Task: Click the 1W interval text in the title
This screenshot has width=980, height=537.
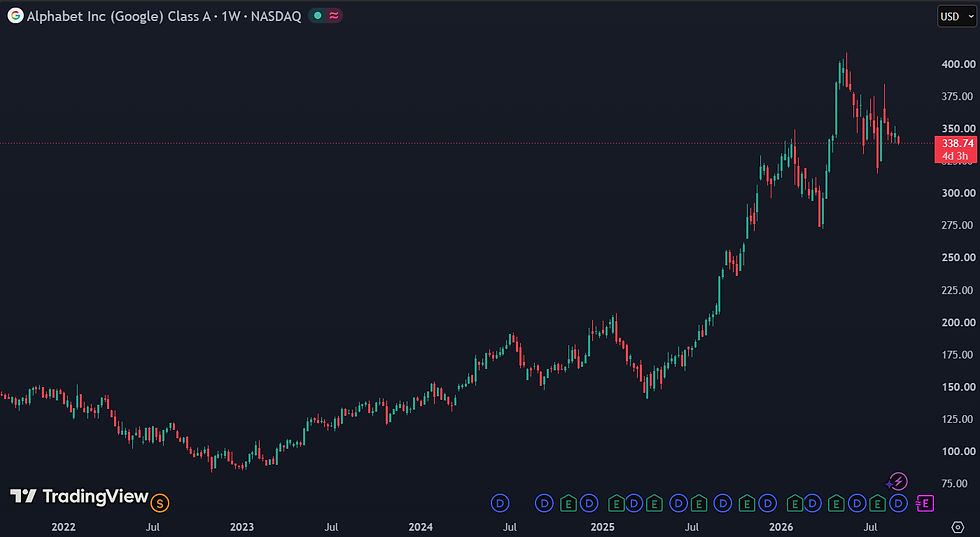Action: coord(231,16)
